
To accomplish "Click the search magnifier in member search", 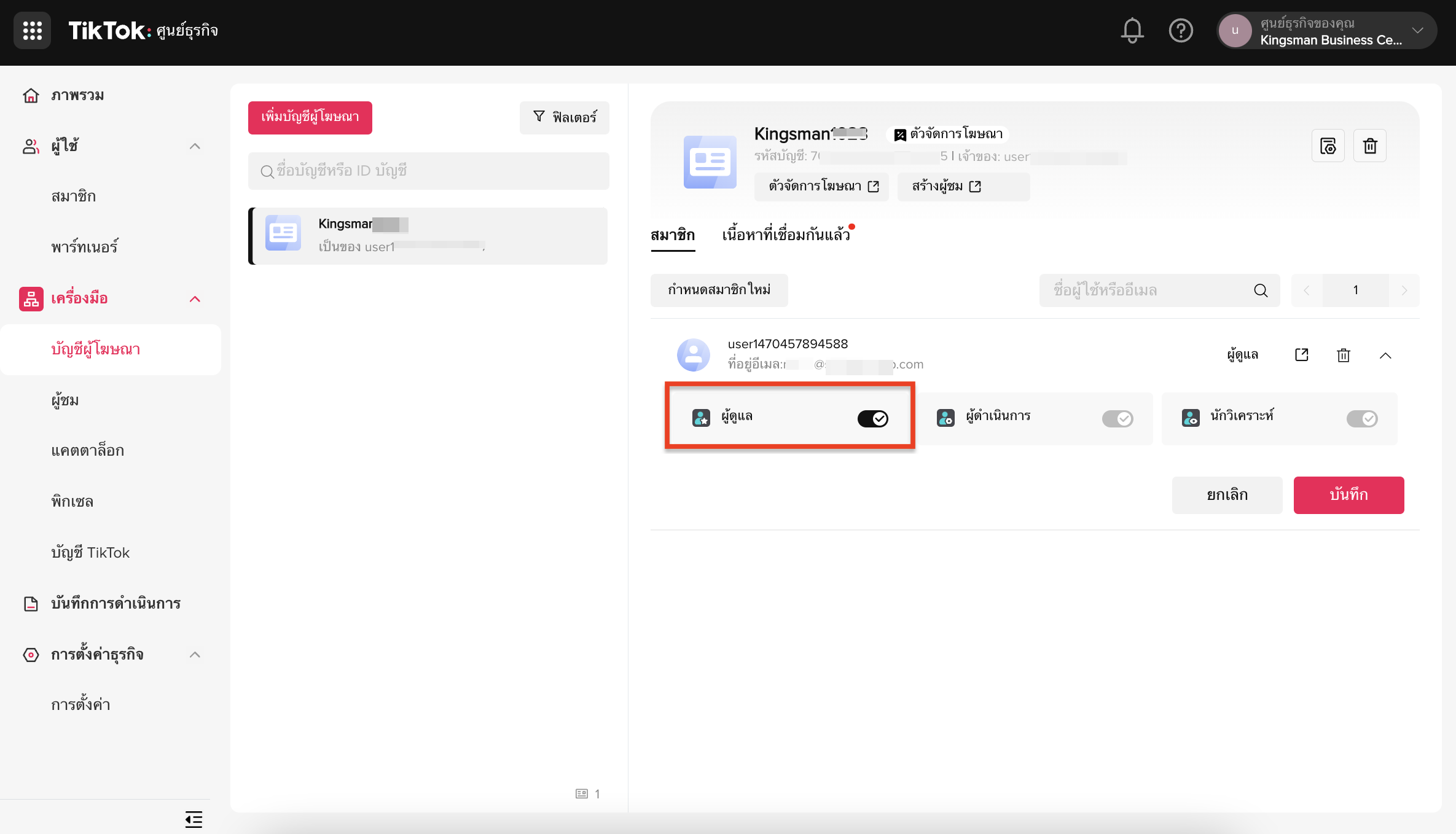I will pyautogui.click(x=1261, y=290).
